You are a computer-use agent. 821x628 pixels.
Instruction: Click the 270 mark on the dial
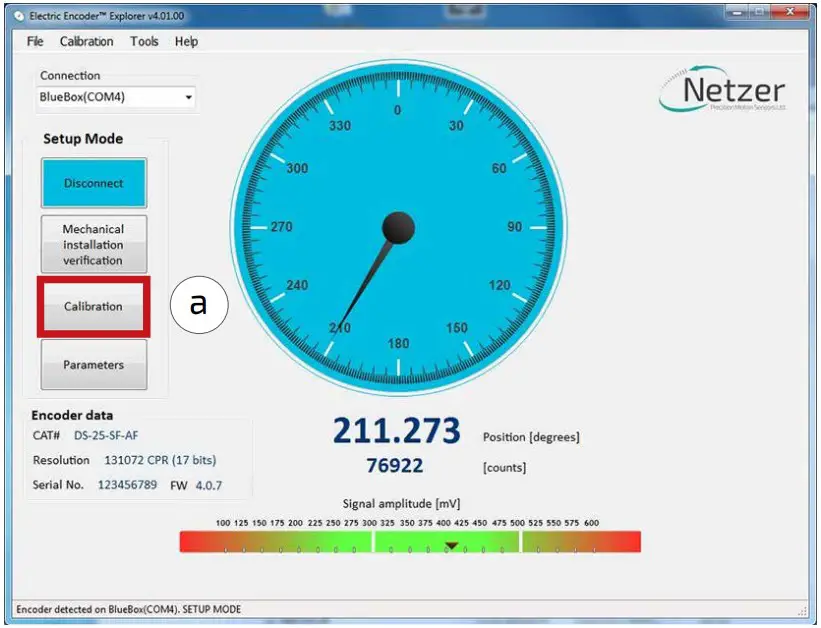[x=282, y=227]
